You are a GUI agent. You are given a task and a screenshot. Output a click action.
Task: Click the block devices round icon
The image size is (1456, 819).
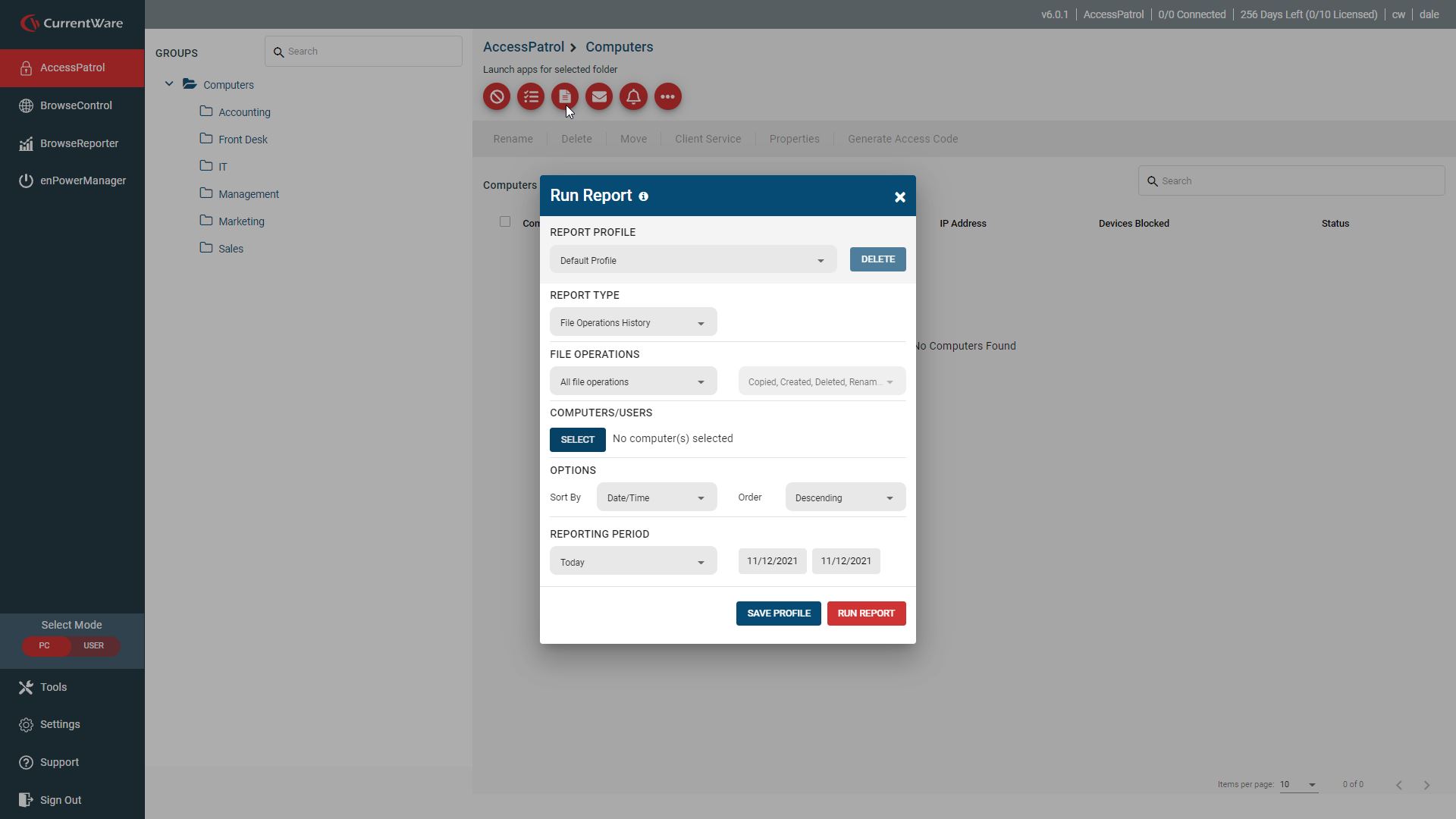[497, 96]
